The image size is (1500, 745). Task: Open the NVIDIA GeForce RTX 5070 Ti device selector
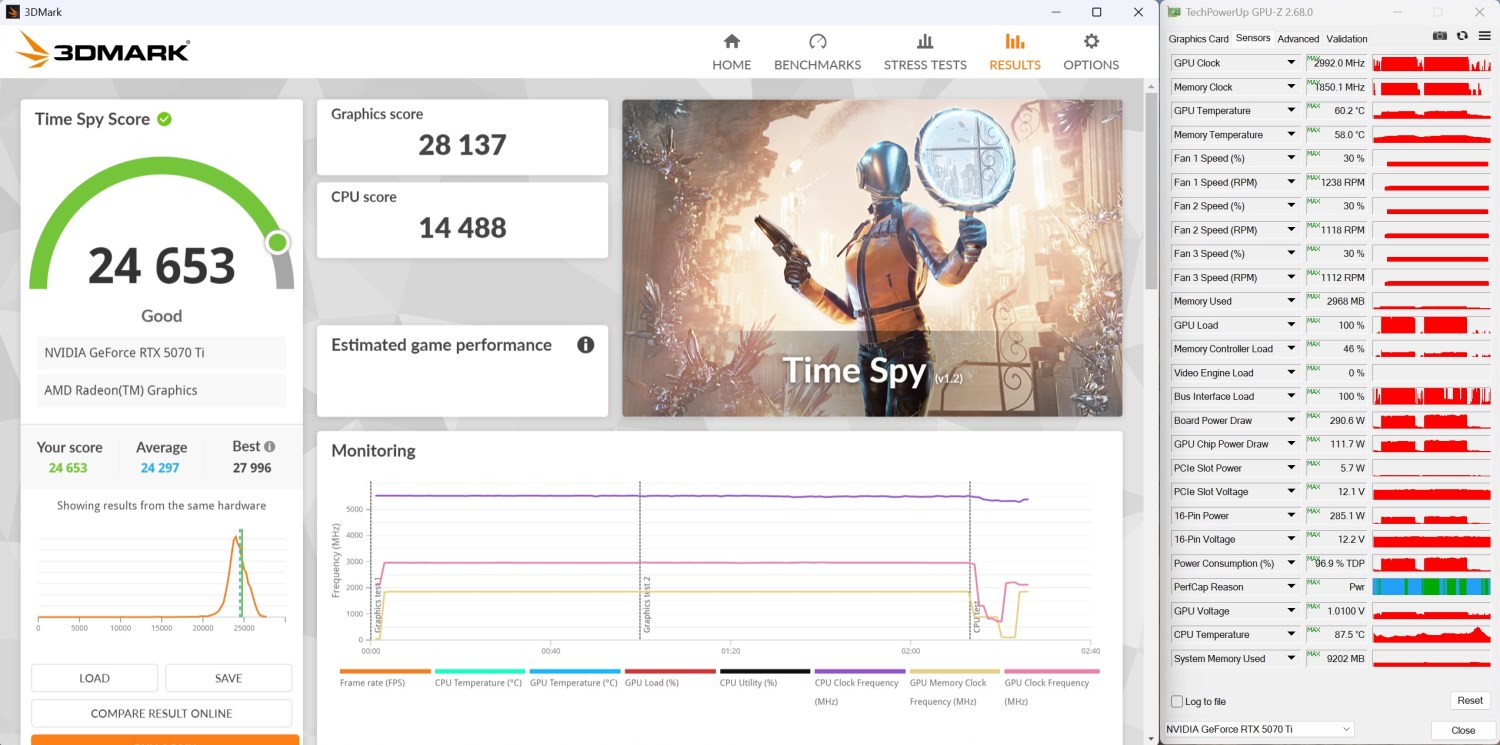pos(1260,730)
